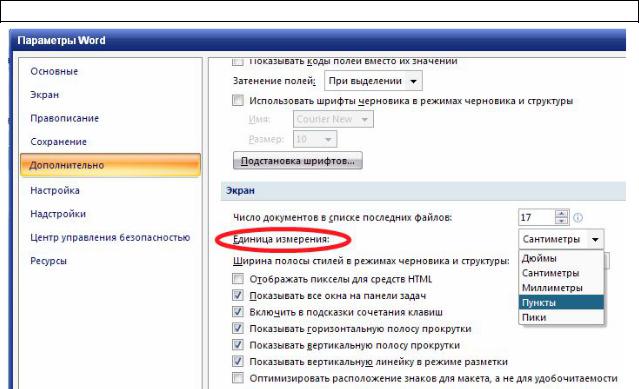Click 'Число документов в списке последних файлов' label
Screen dimensions: 639x389
[x=342, y=218]
